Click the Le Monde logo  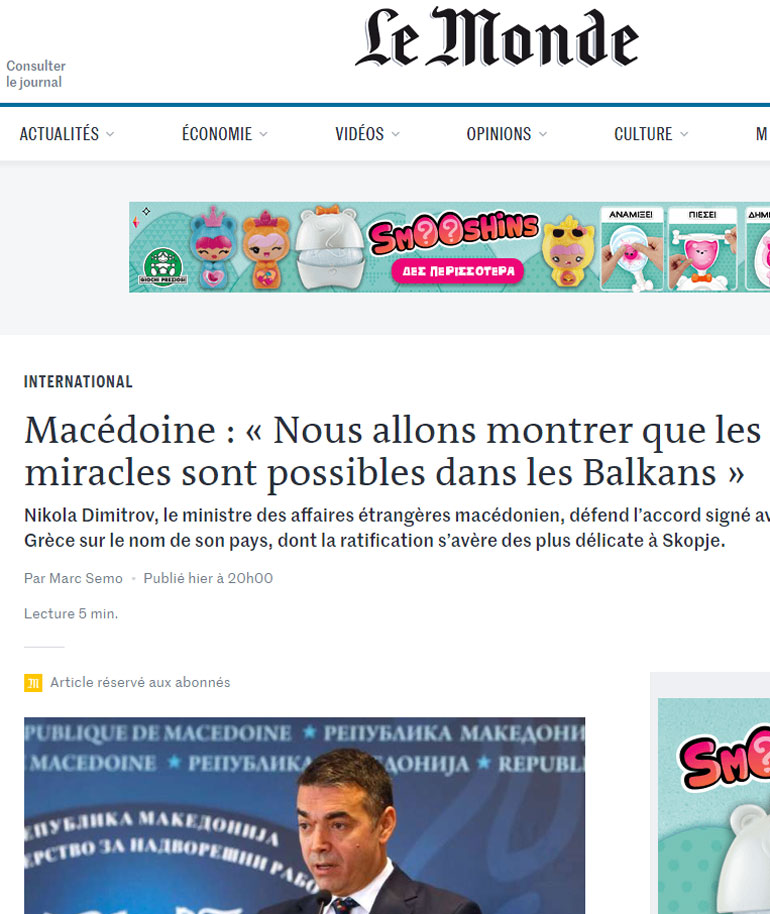pos(497,37)
